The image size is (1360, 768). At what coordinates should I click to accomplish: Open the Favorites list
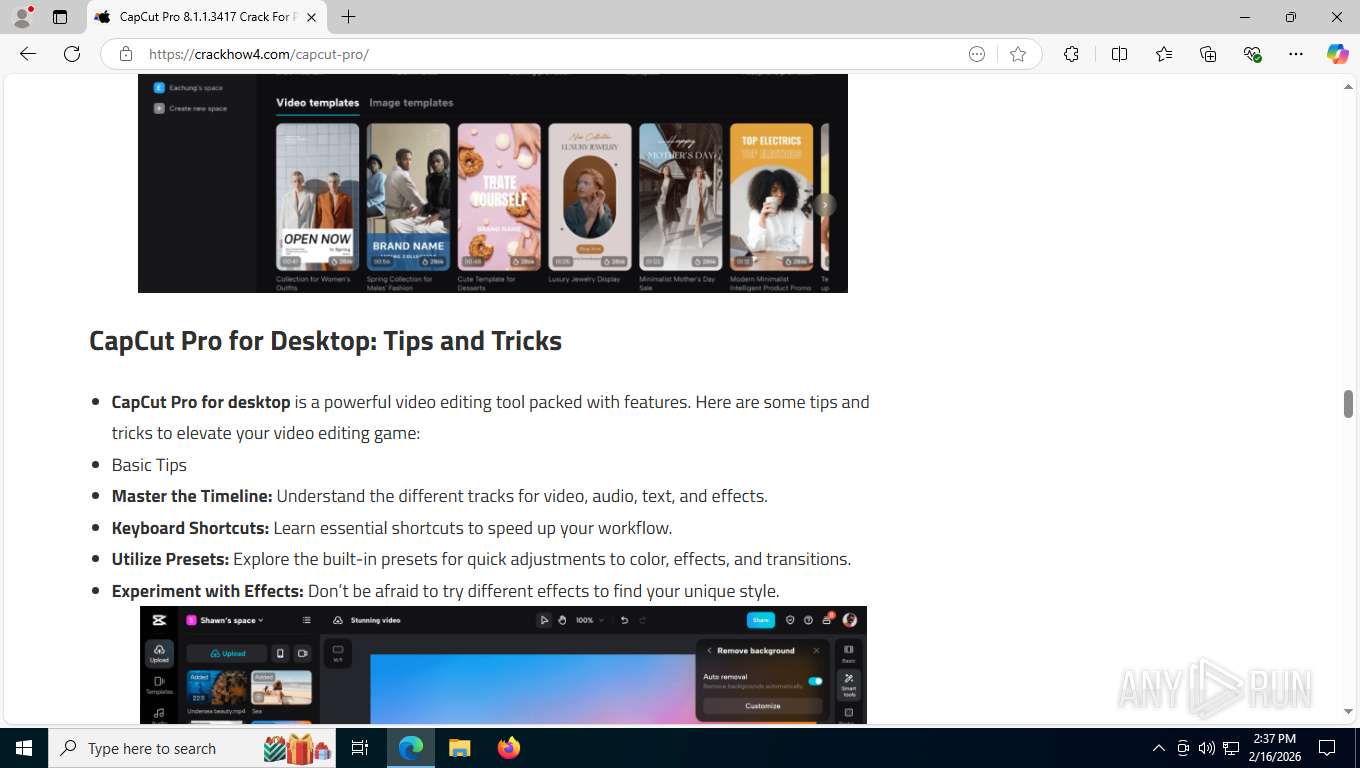pos(1164,54)
